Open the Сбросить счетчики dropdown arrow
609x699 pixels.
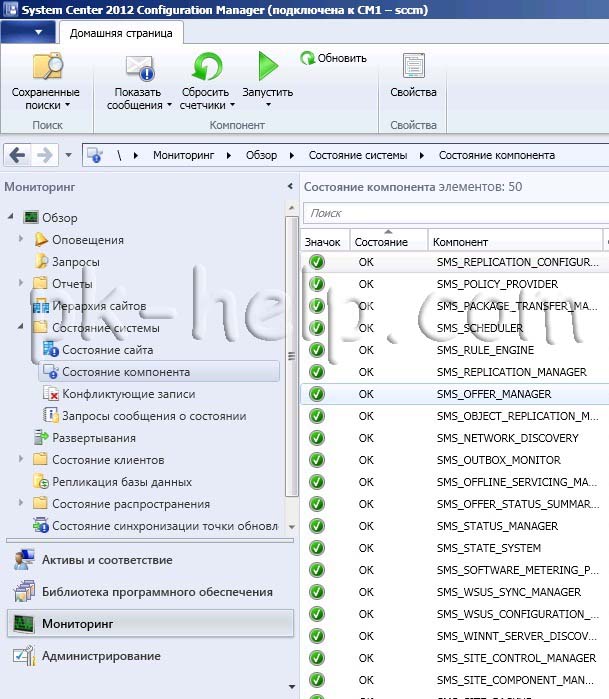point(232,105)
